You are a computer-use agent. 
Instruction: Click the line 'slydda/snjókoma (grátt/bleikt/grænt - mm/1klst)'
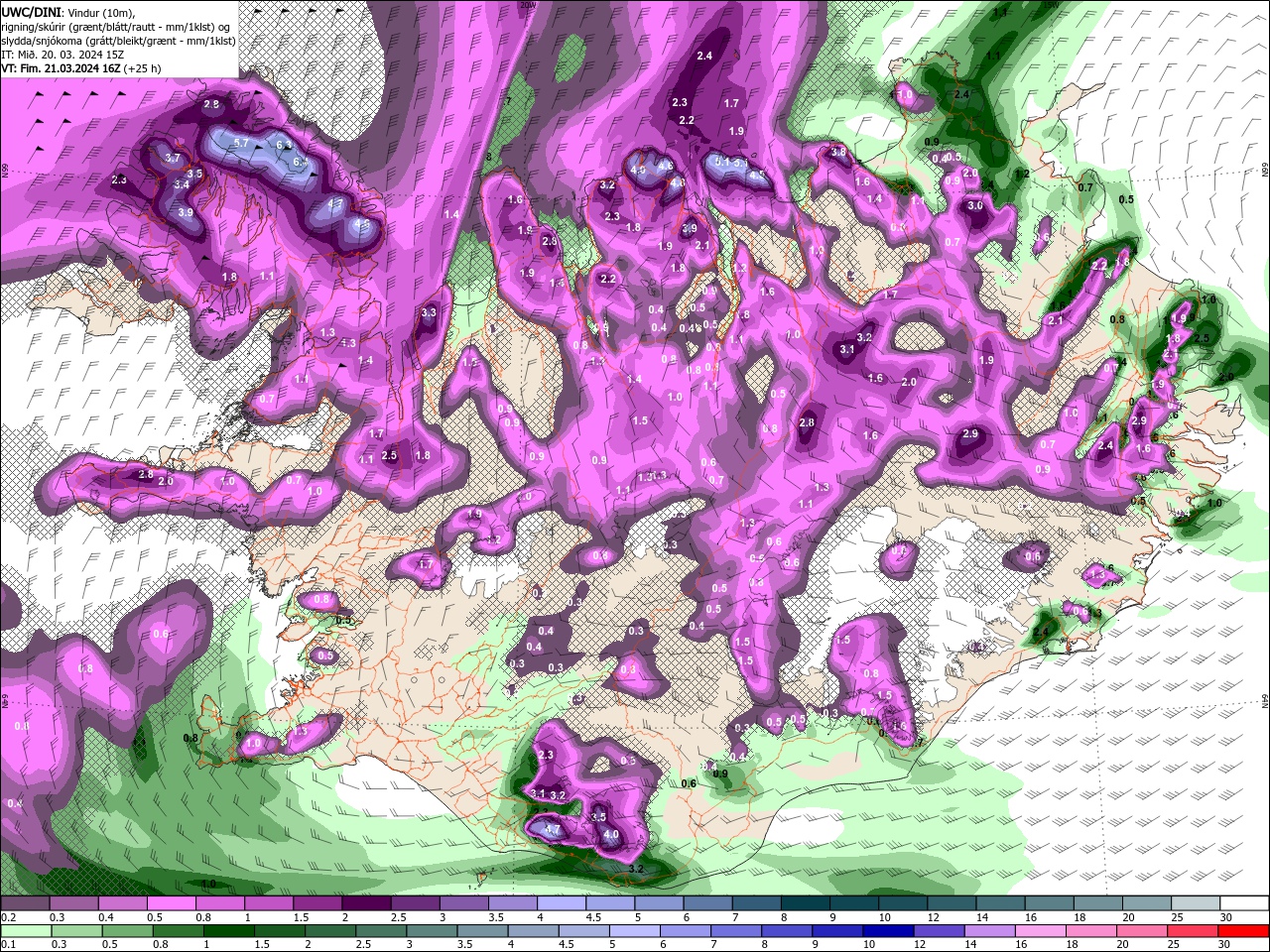click(119, 41)
